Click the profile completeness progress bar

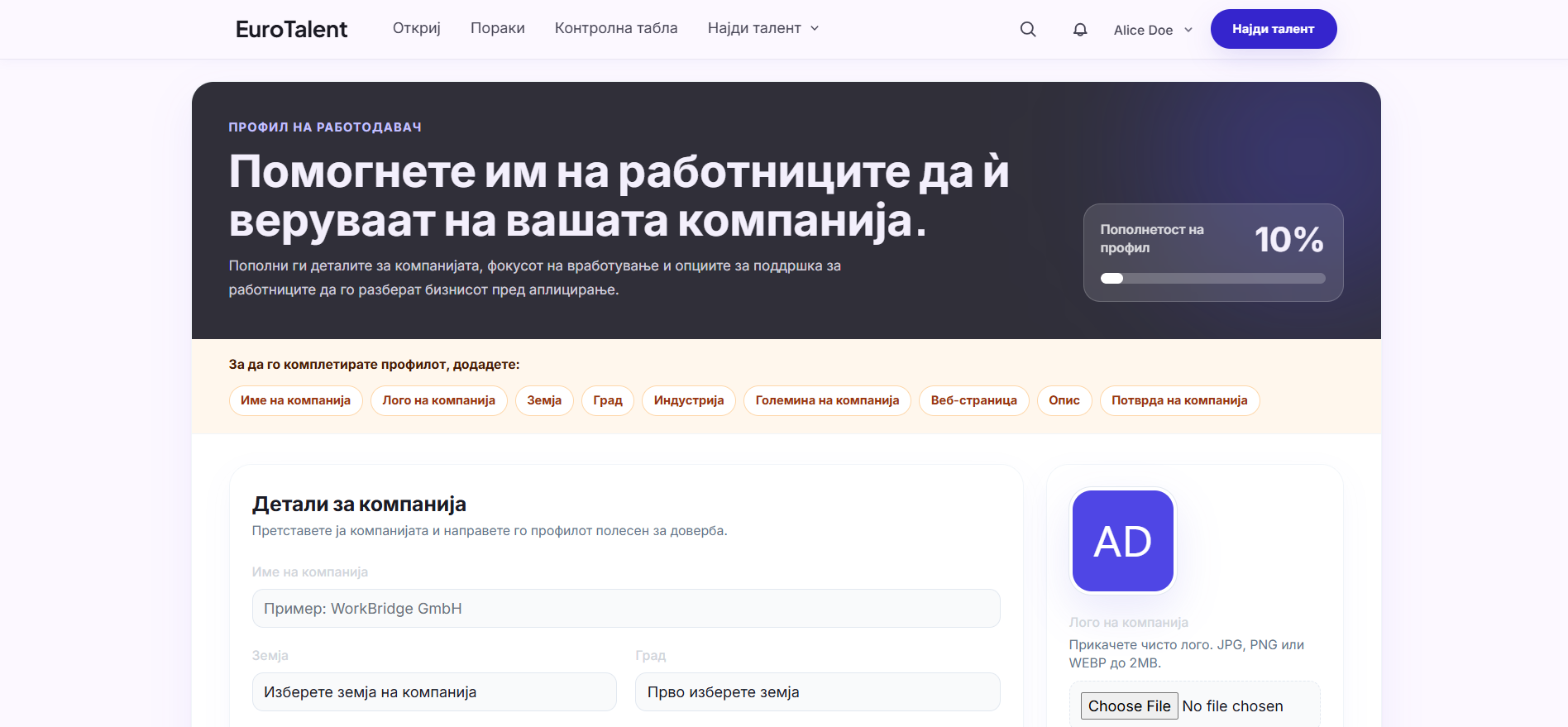[x=1213, y=279]
